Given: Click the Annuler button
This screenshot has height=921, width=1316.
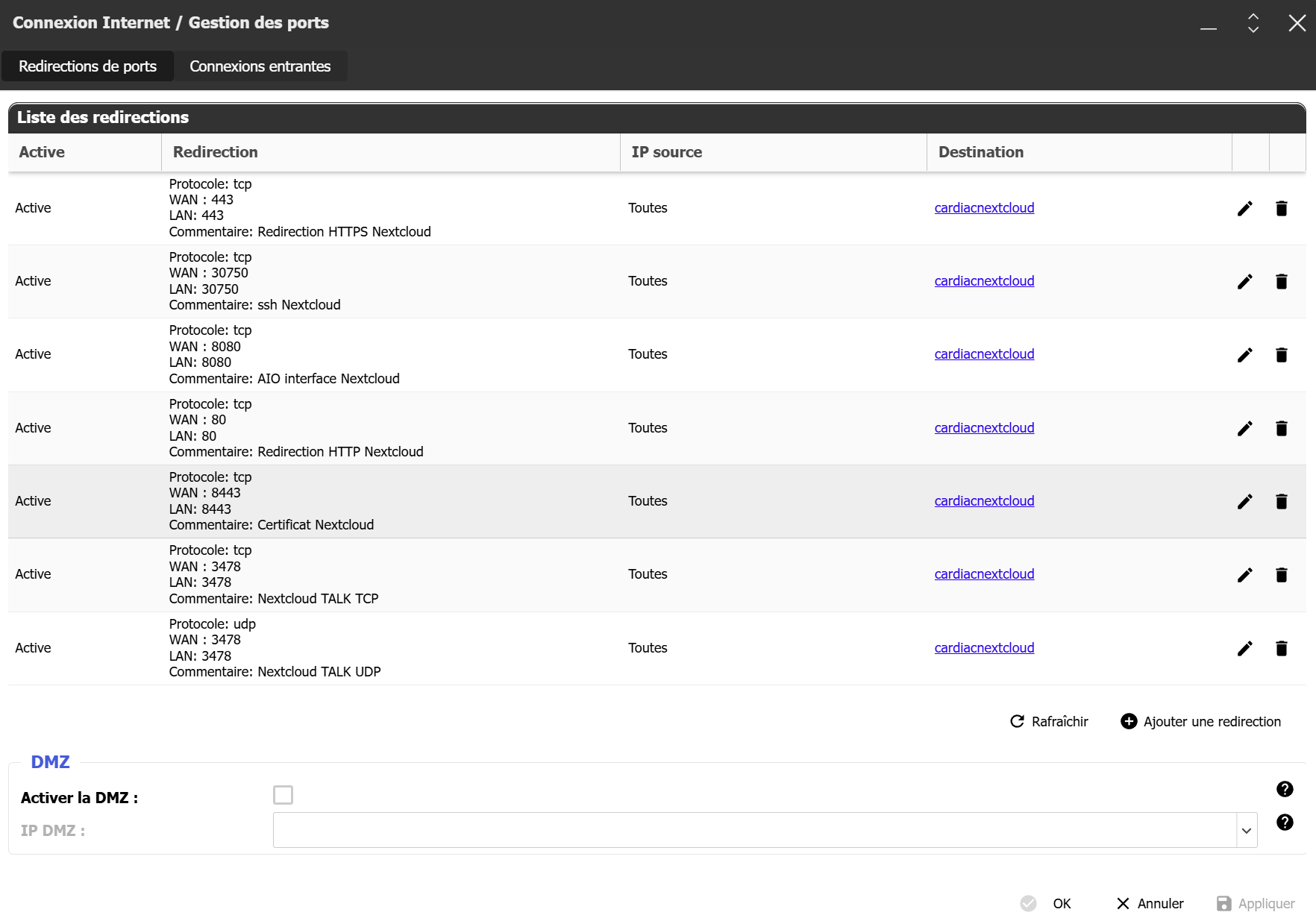Looking at the screenshot, I should (x=1150, y=904).
